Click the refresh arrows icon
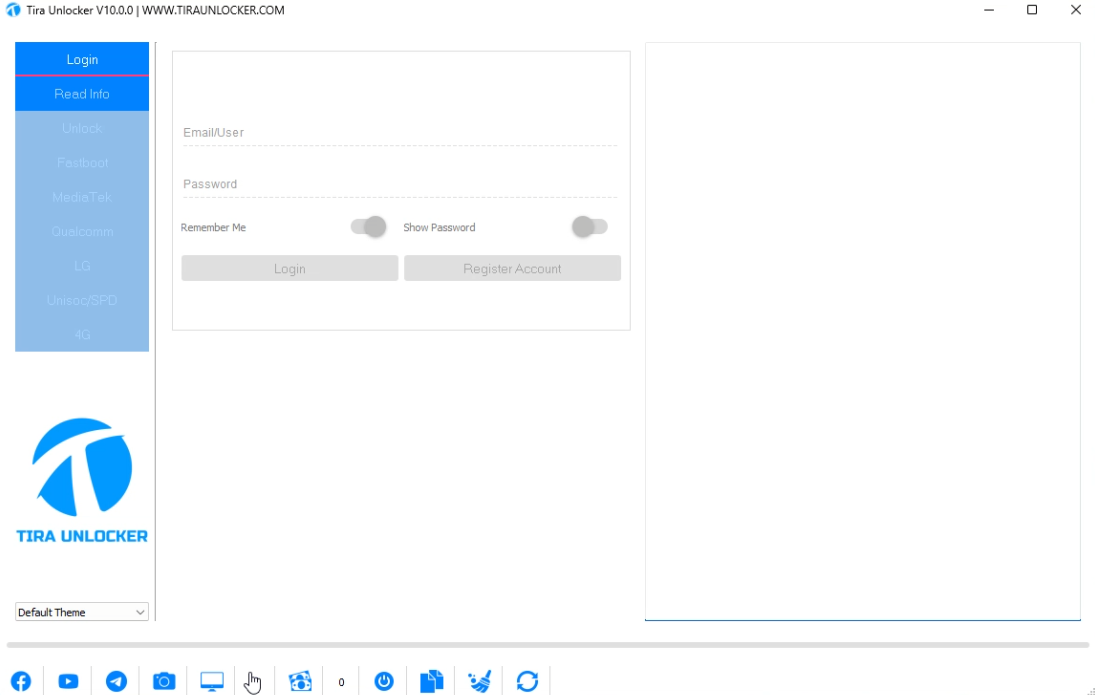The height and width of the screenshot is (695, 1095). [x=527, y=681]
